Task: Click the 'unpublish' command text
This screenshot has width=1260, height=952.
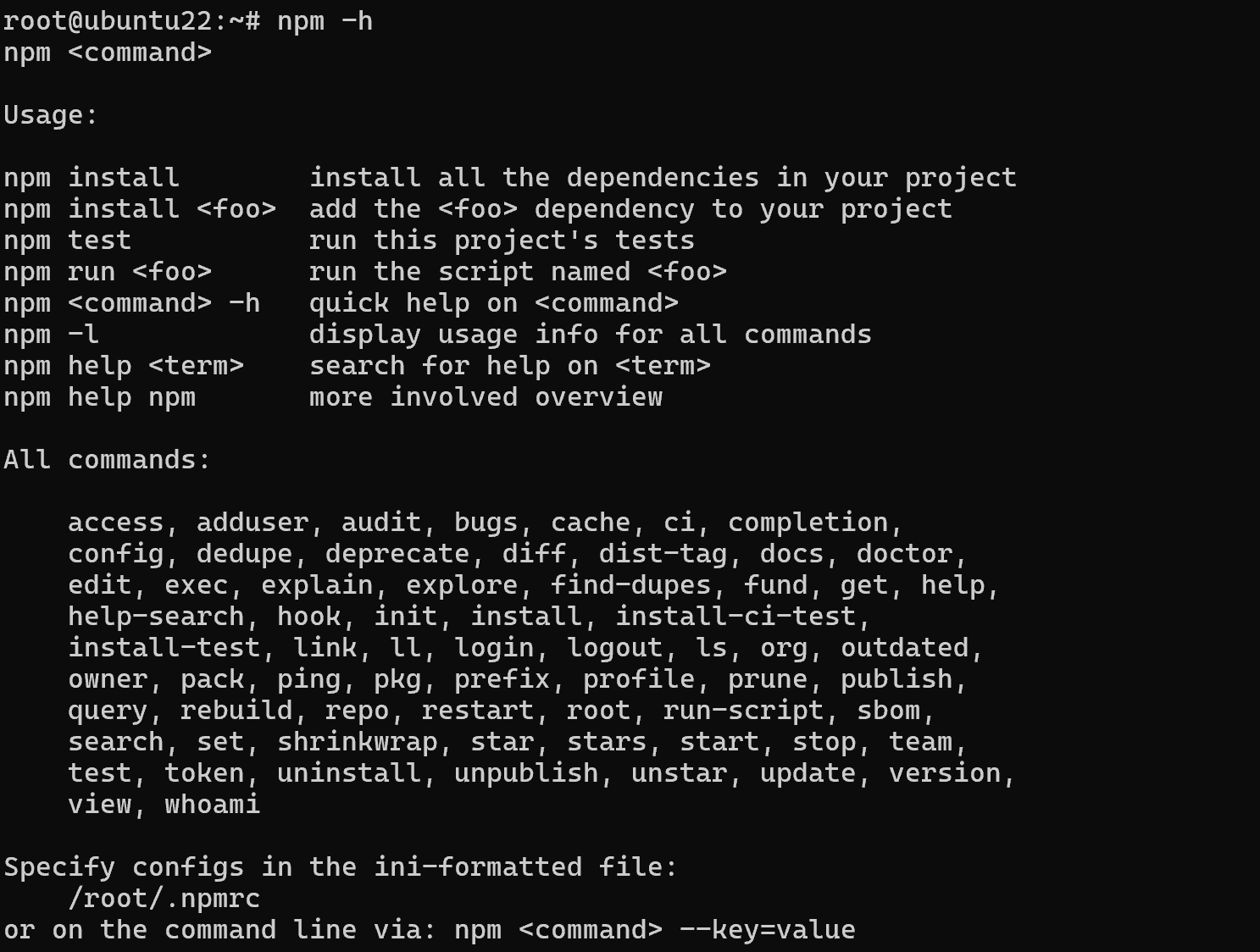Action: [526, 773]
